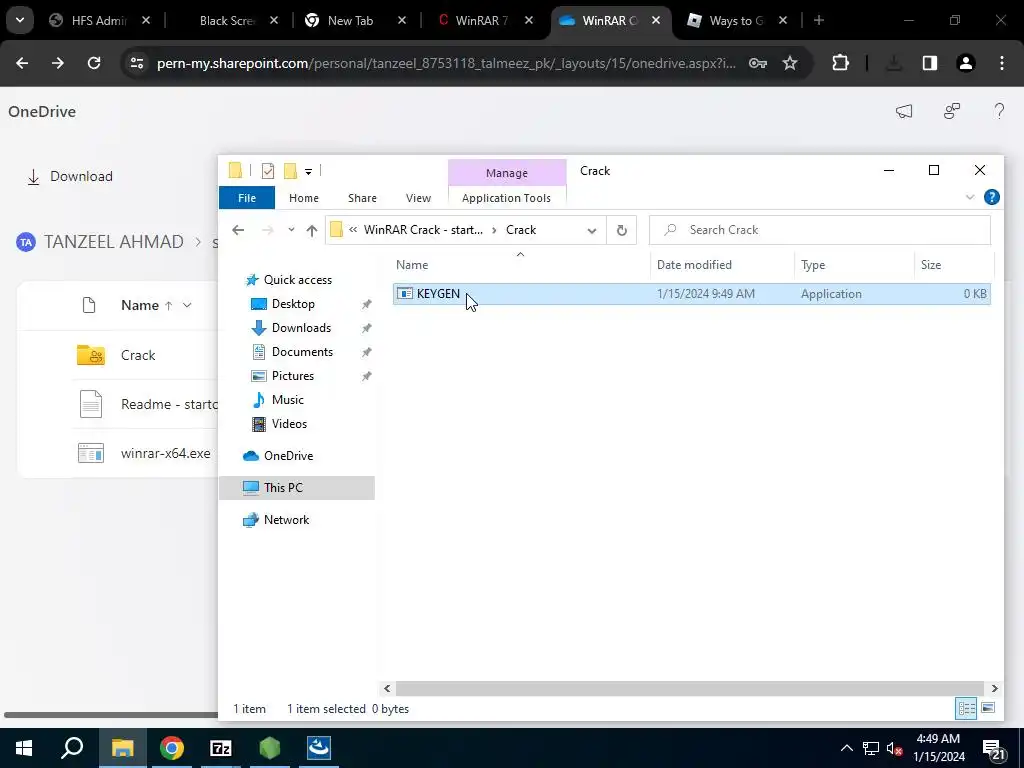Reload the page in Chrome
Image resolution: width=1024 pixels, height=768 pixels.
pos(94,63)
